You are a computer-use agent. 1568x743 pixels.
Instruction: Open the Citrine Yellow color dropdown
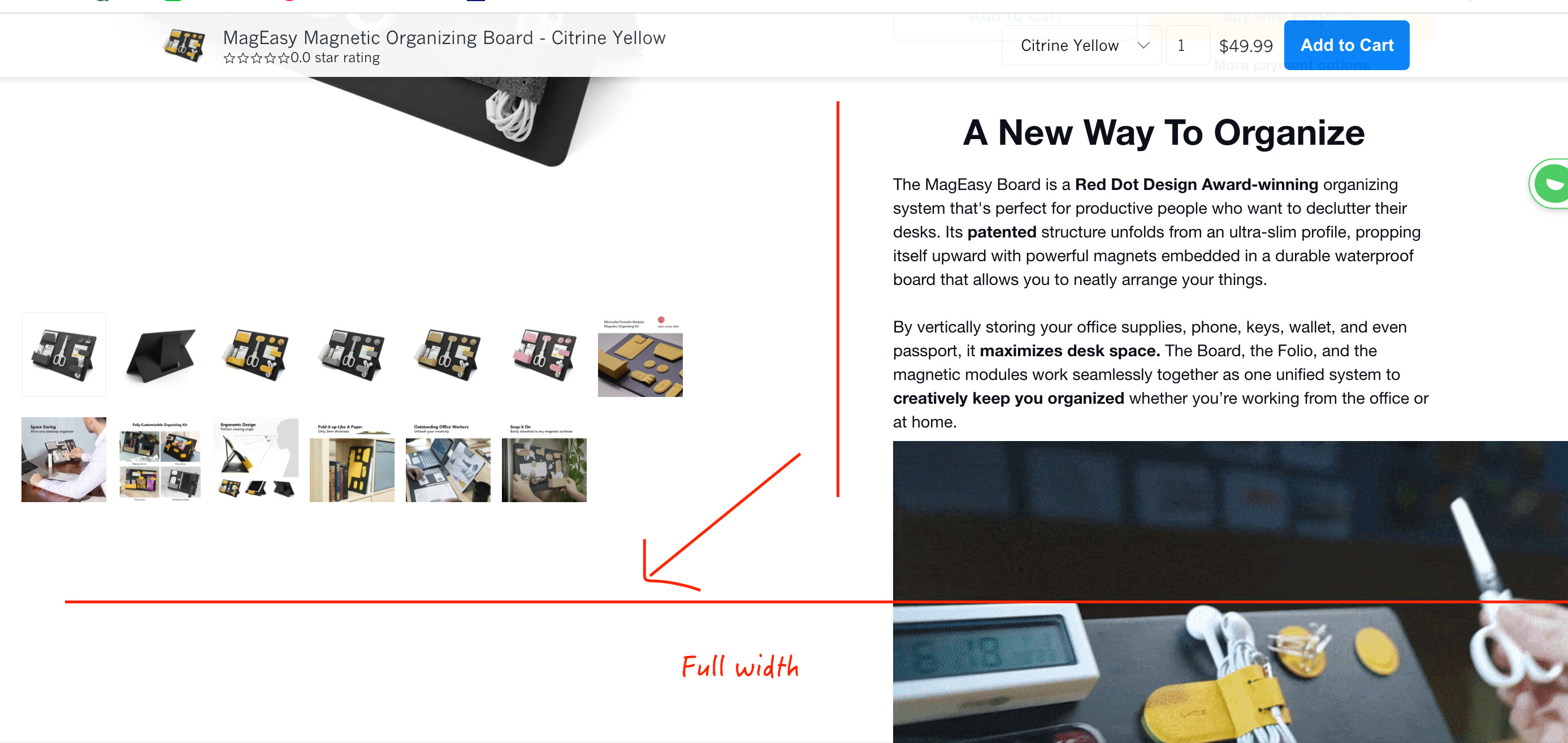pyautogui.click(x=1081, y=46)
